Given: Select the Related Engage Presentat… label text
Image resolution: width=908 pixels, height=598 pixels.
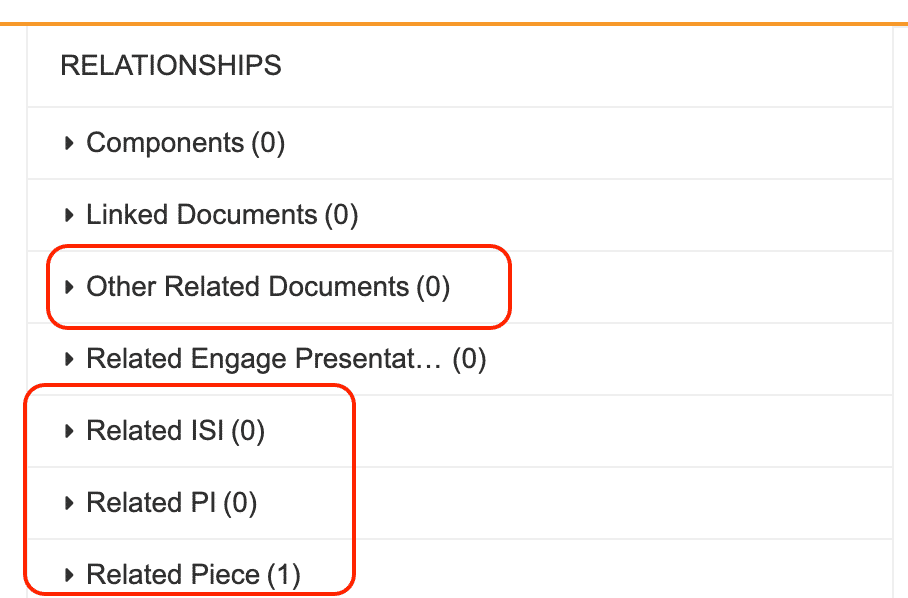Looking at the screenshot, I should coord(263,359).
